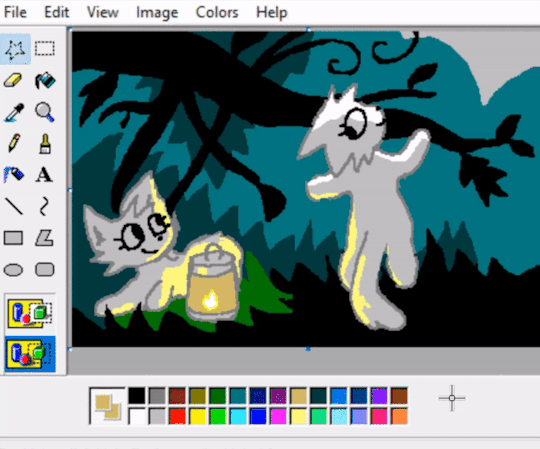Select the Text tool
This screenshot has height=449, width=540.
click(x=44, y=174)
